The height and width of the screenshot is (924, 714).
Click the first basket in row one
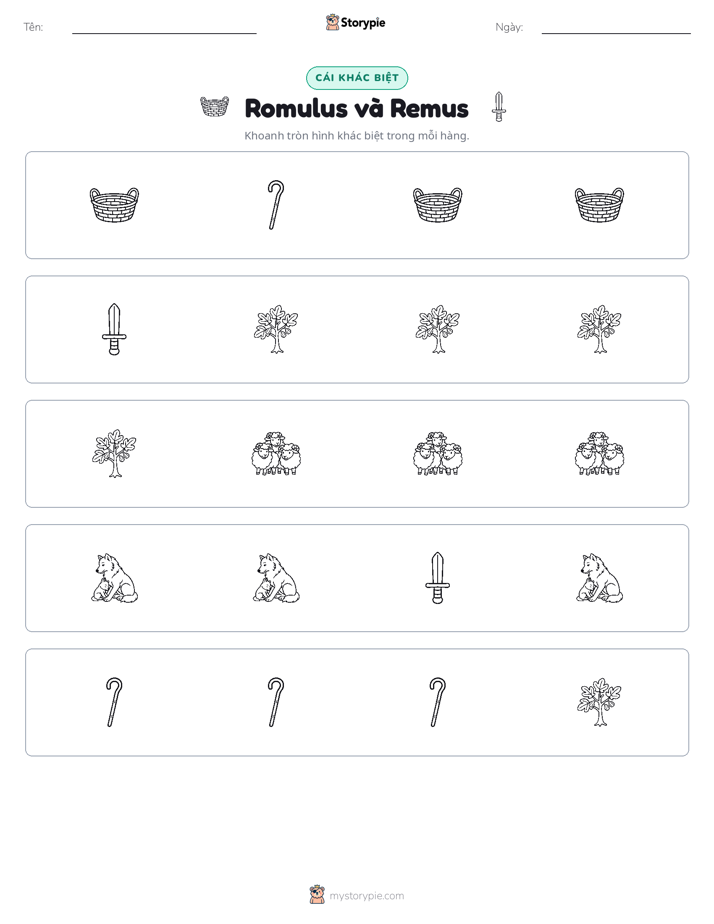tap(114, 205)
